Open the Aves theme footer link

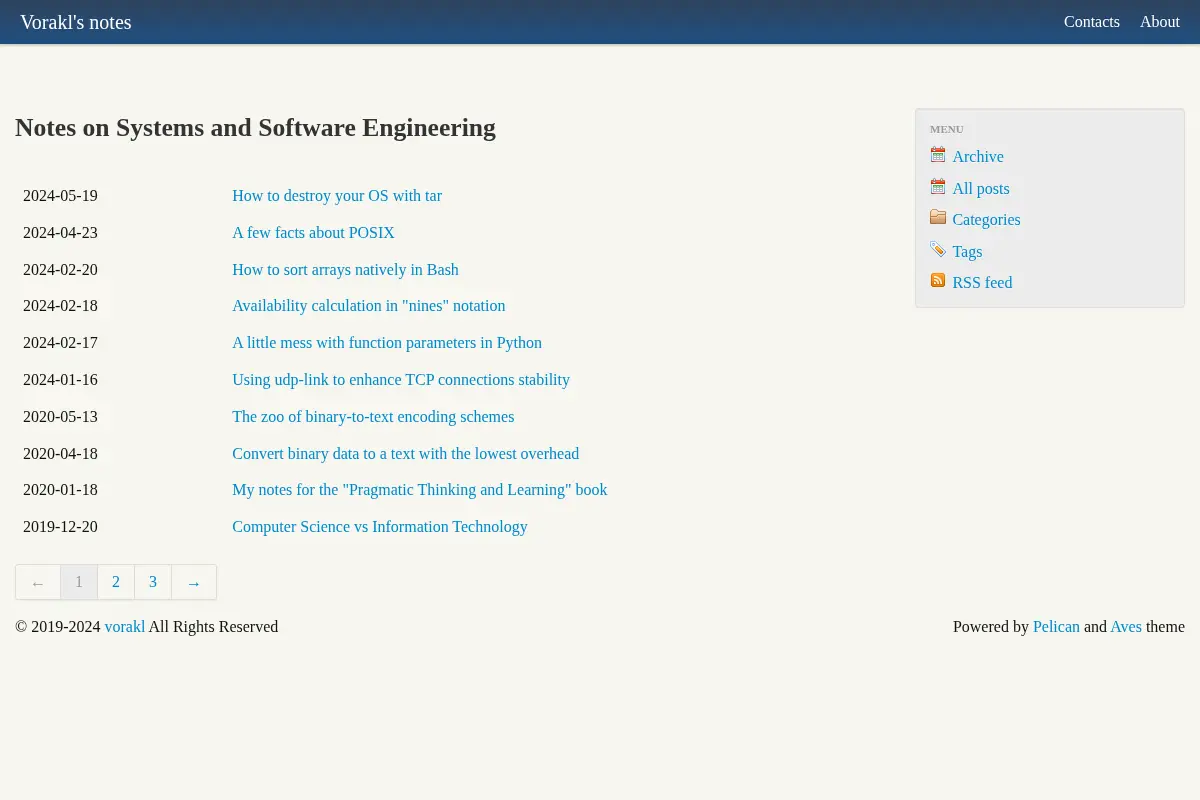pos(1126,627)
